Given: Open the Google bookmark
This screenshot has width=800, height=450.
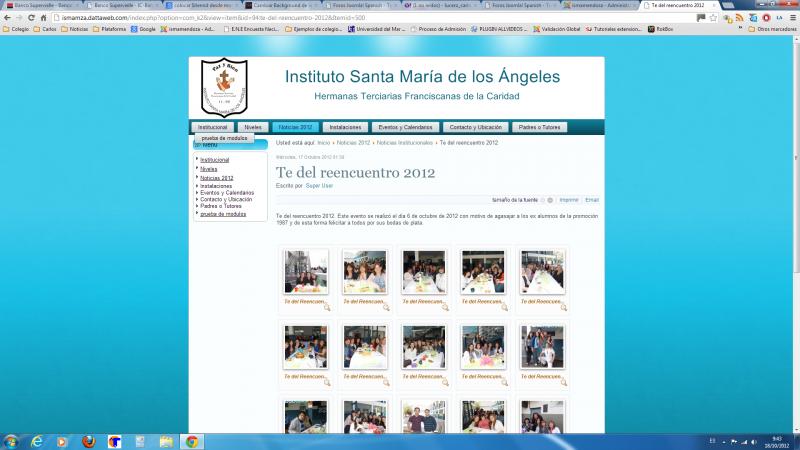Looking at the screenshot, I should (x=143, y=30).
